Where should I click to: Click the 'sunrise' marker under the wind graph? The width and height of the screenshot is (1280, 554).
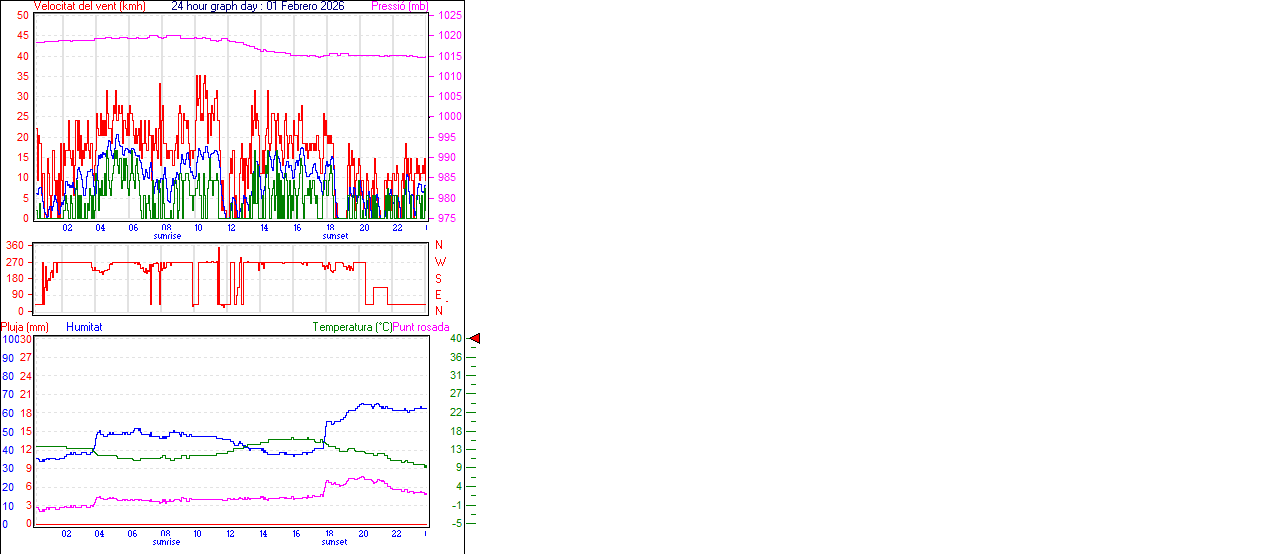click(x=167, y=236)
